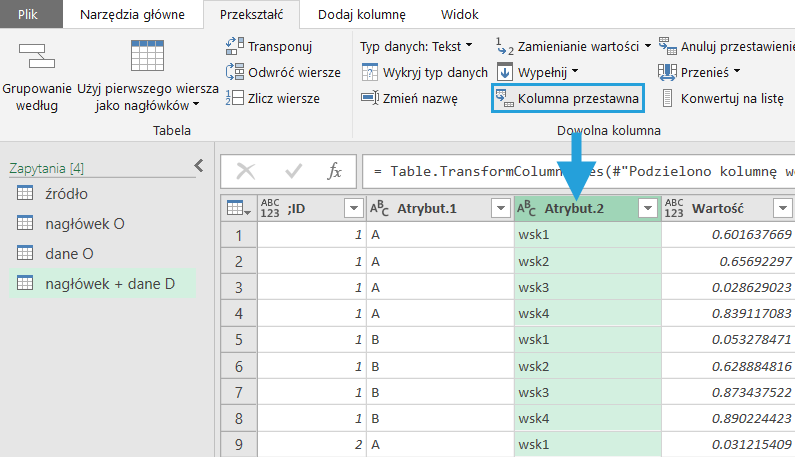The image size is (795, 457).
Task: Open the Zamienianie wartości dropdown
Action: click(x=573, y=46)
